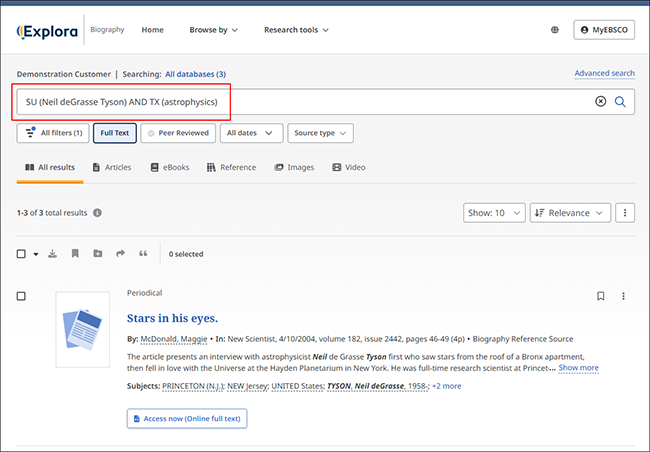Tick the select-all results checkbox

click(21, 254)
